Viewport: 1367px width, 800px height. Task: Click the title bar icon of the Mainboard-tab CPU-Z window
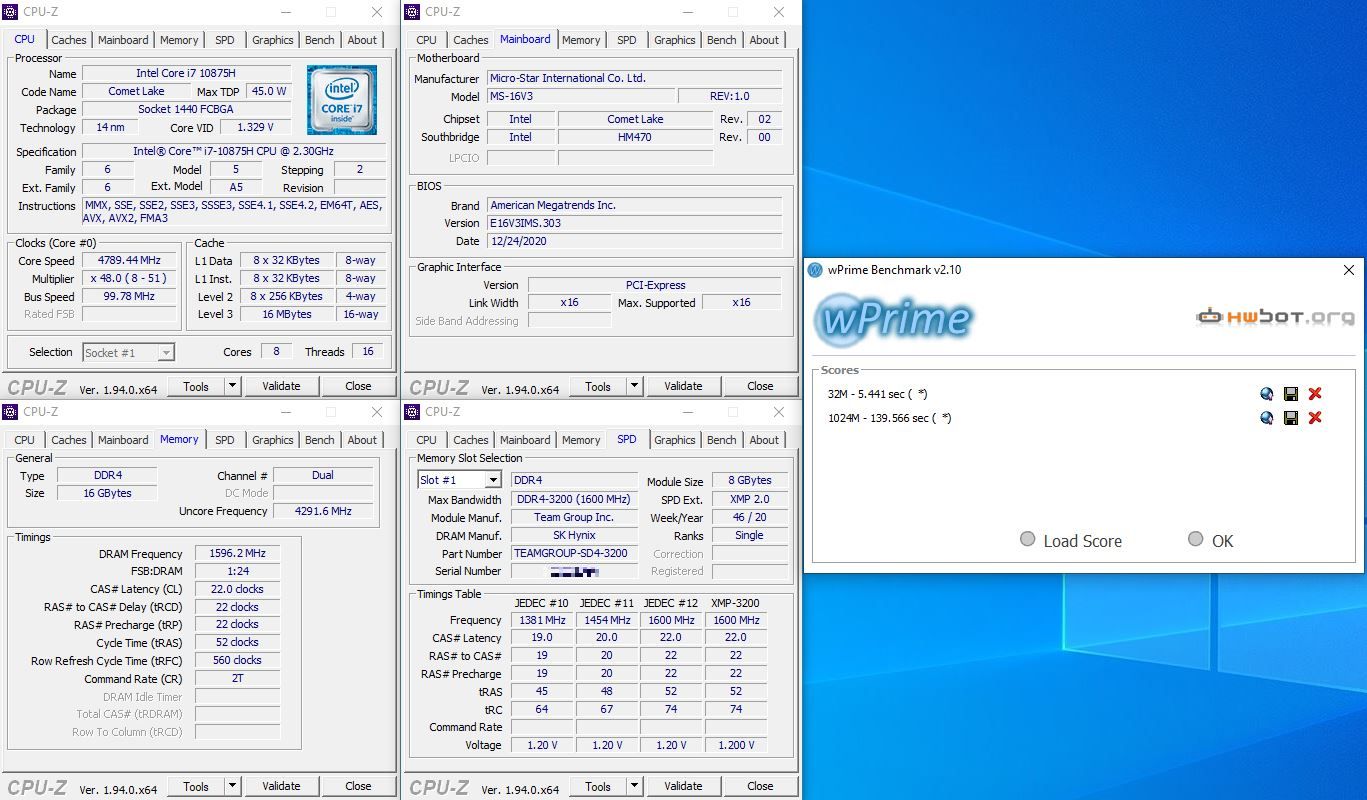coord(413,12)
